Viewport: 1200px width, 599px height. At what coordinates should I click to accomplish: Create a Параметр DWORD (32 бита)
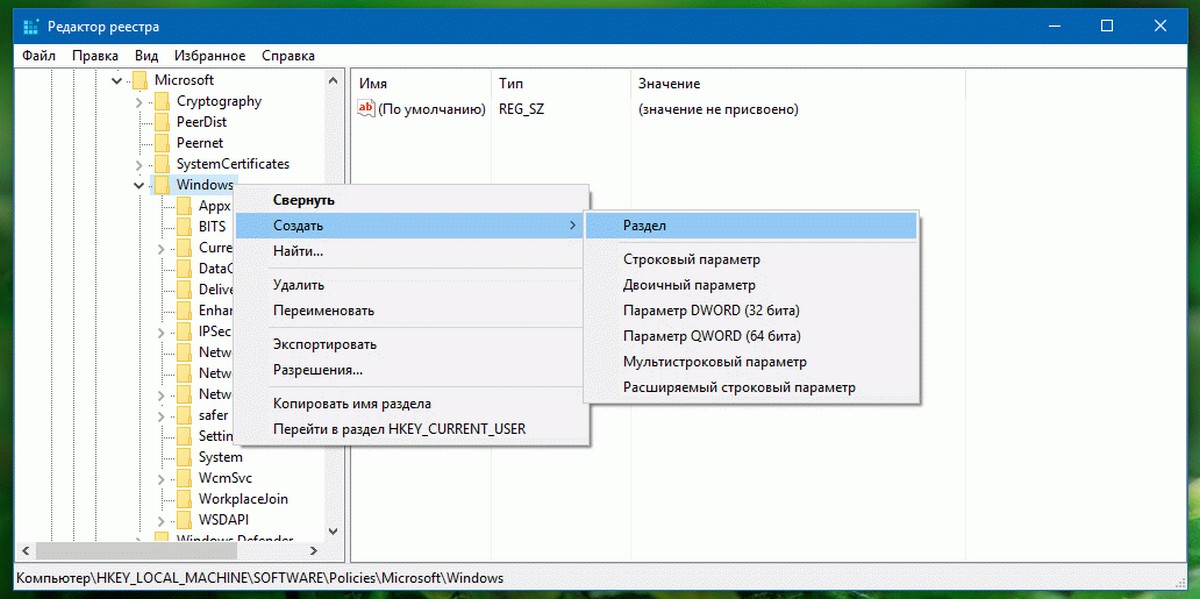pyautogui.click(x=751, y=311)
